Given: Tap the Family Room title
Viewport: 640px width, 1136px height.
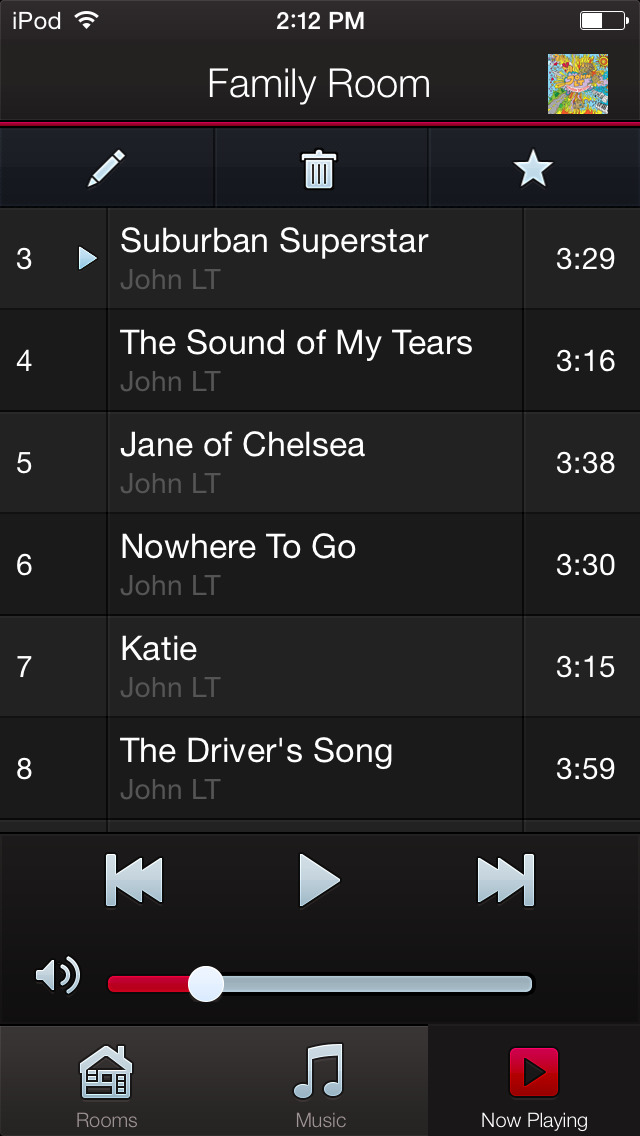Looking at the screenshot, I should pos(319,84).
